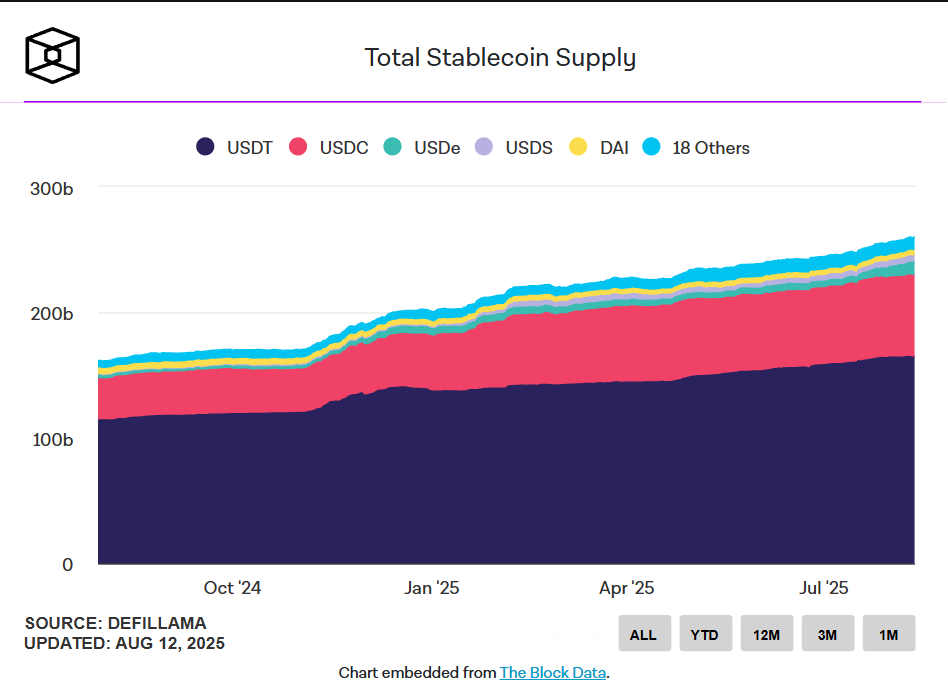This screenshot has width=948, height=695.
Task: Click the dark USDT area in chart
Action: click(x=500, y=480)
